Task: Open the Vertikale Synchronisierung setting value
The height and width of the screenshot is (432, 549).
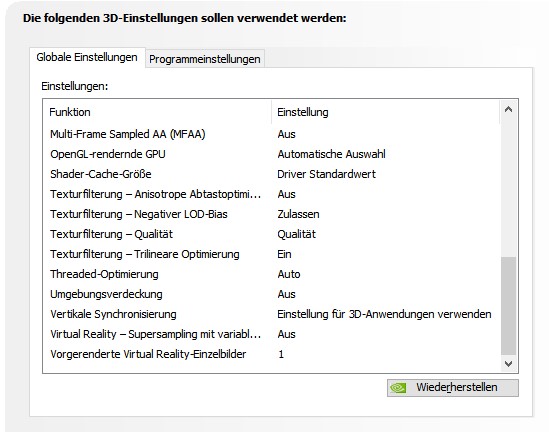Action: click(x=384, y=314)
